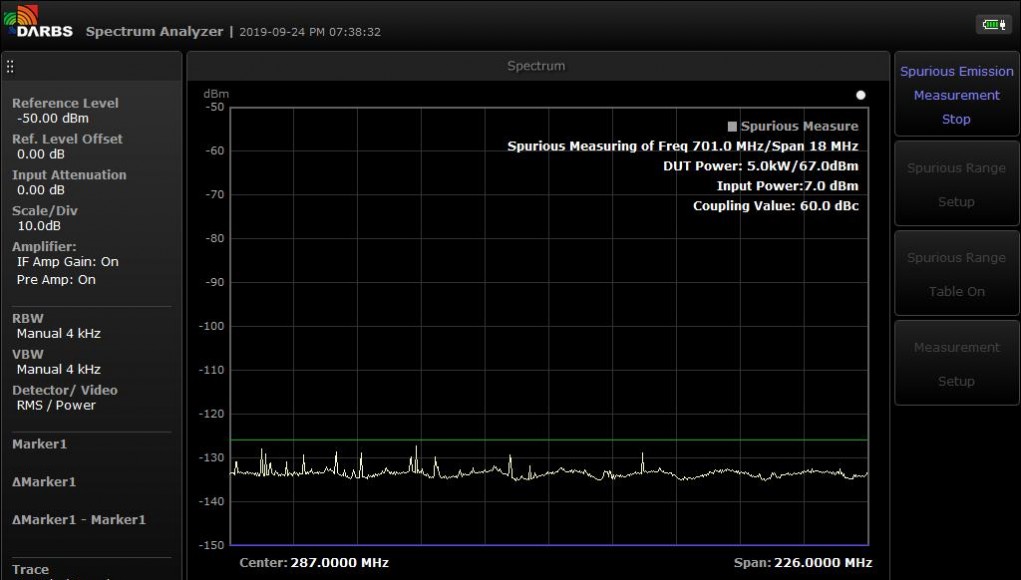1021x580 pixels.
Task: Click the dBm axis unit label
Action: tap(216, 94)
